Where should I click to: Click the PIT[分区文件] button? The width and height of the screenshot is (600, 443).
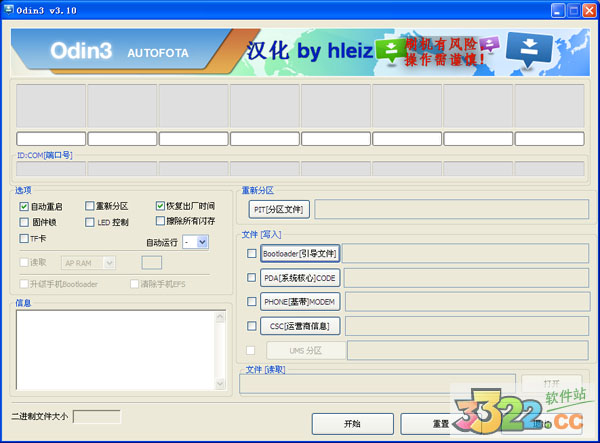pyautogui.click(x=279, y=209)
